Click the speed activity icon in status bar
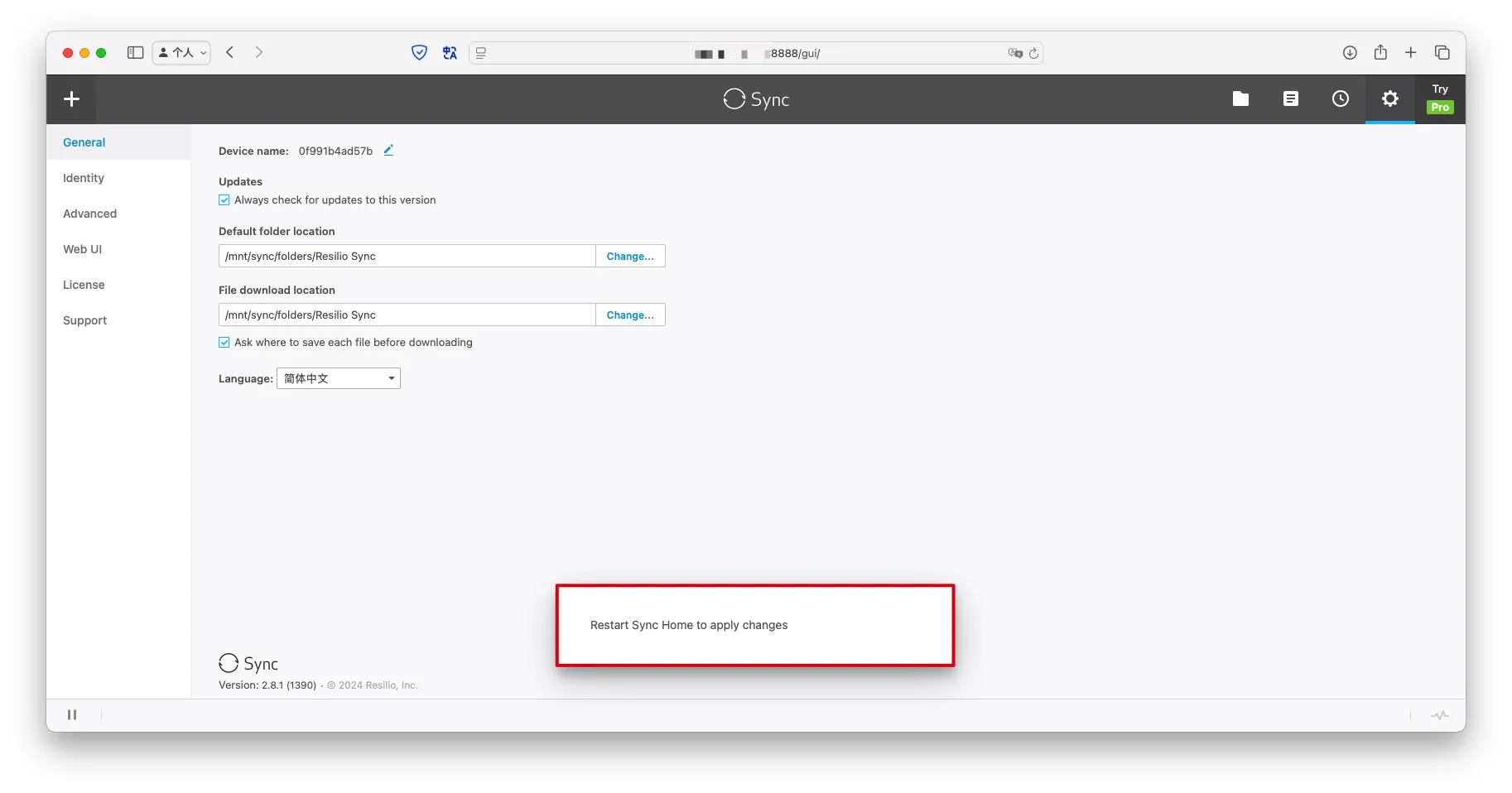Viewport: 1512px width, 793px height. [x=1439, y=715]
